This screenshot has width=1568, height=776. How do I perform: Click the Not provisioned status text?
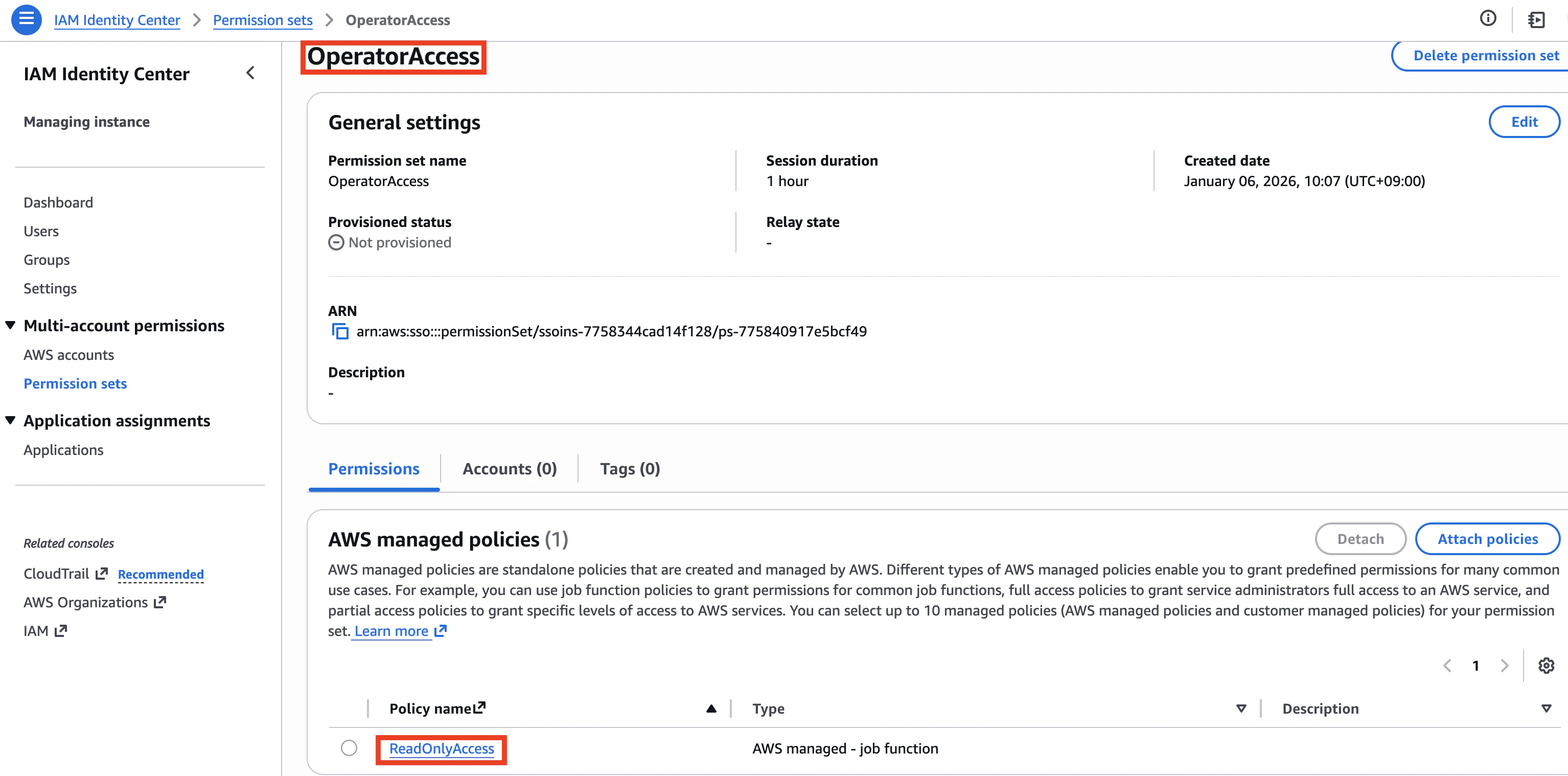[400, 242]
